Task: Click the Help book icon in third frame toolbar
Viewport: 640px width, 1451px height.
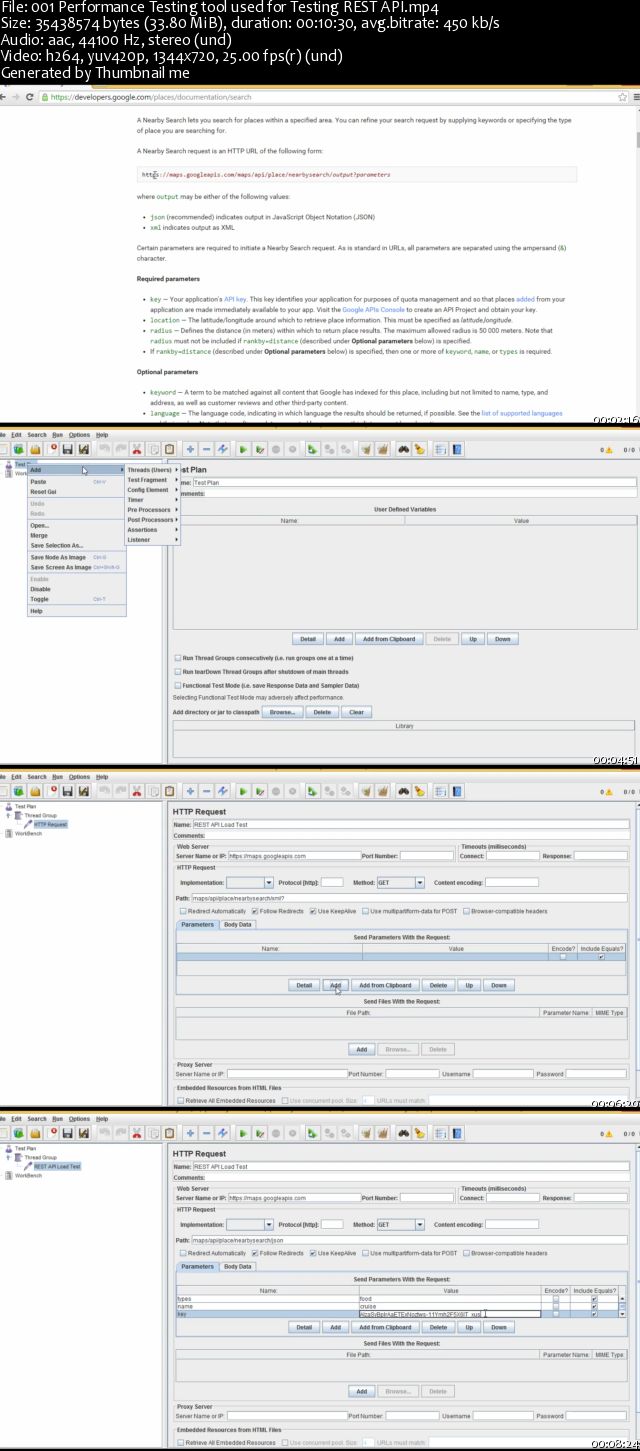Action: point(455,791)
